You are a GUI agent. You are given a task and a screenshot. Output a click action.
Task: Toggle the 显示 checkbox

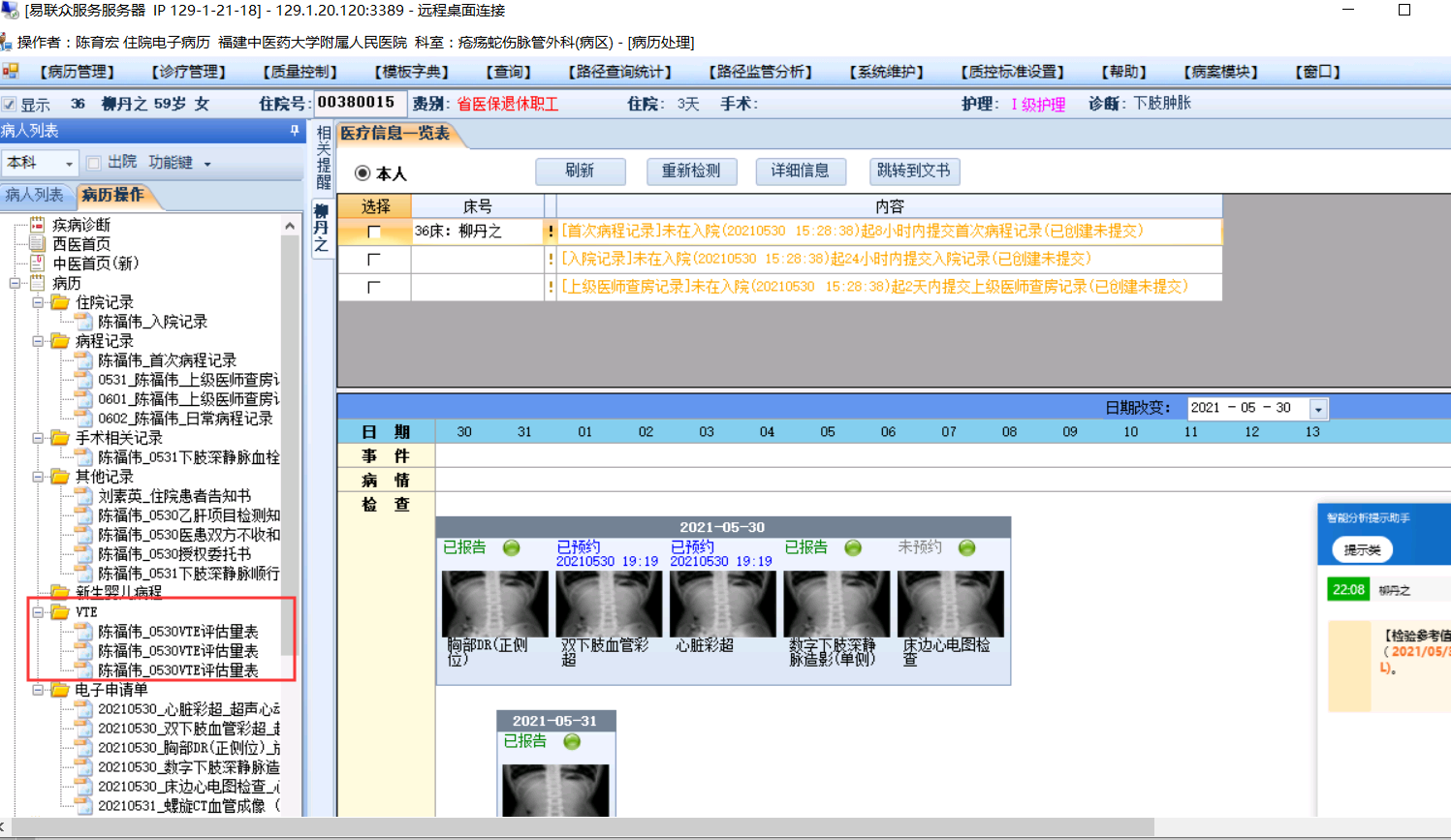9,105
